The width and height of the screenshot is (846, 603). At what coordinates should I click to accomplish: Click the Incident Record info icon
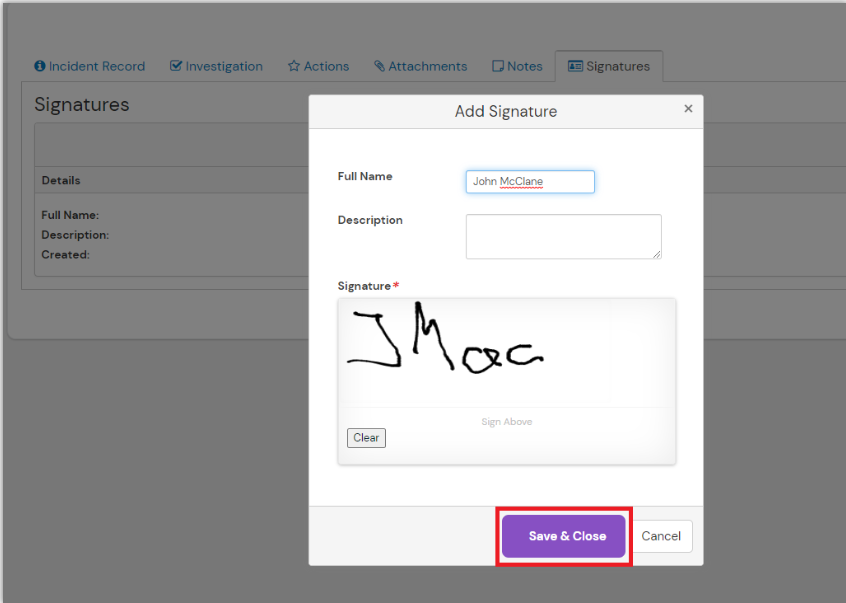pyautogui.click(x=40, y=66)
